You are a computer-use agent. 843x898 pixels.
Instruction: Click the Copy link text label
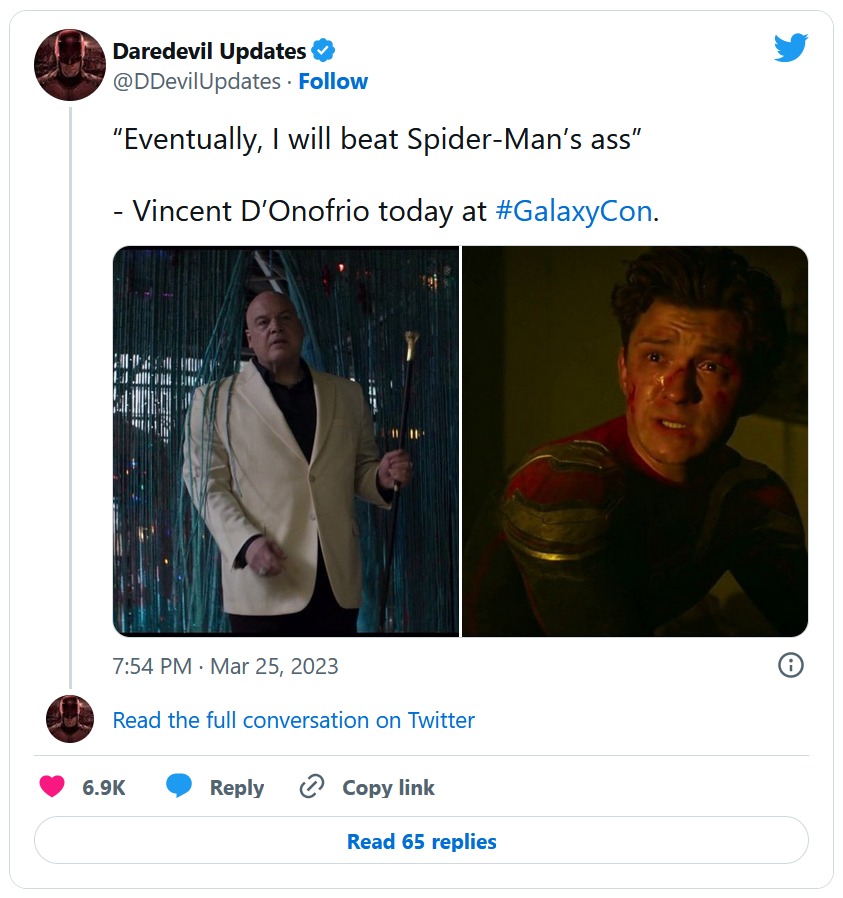tap(388, 788)
